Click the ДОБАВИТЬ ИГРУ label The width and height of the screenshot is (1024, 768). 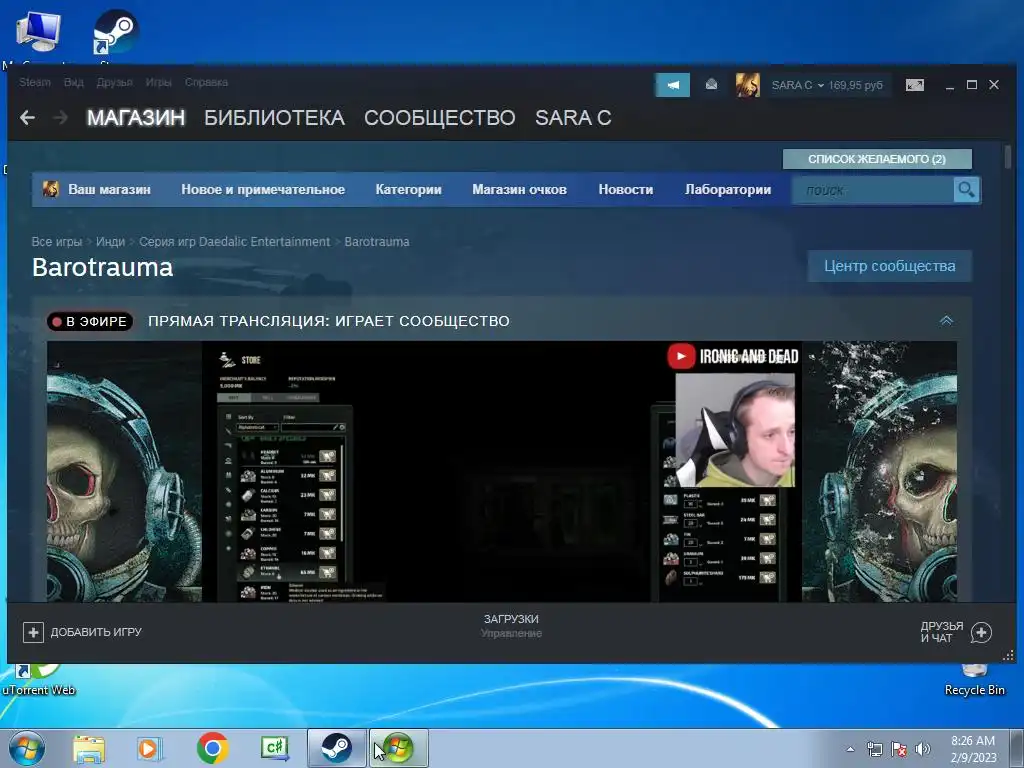tap(96, 632)
